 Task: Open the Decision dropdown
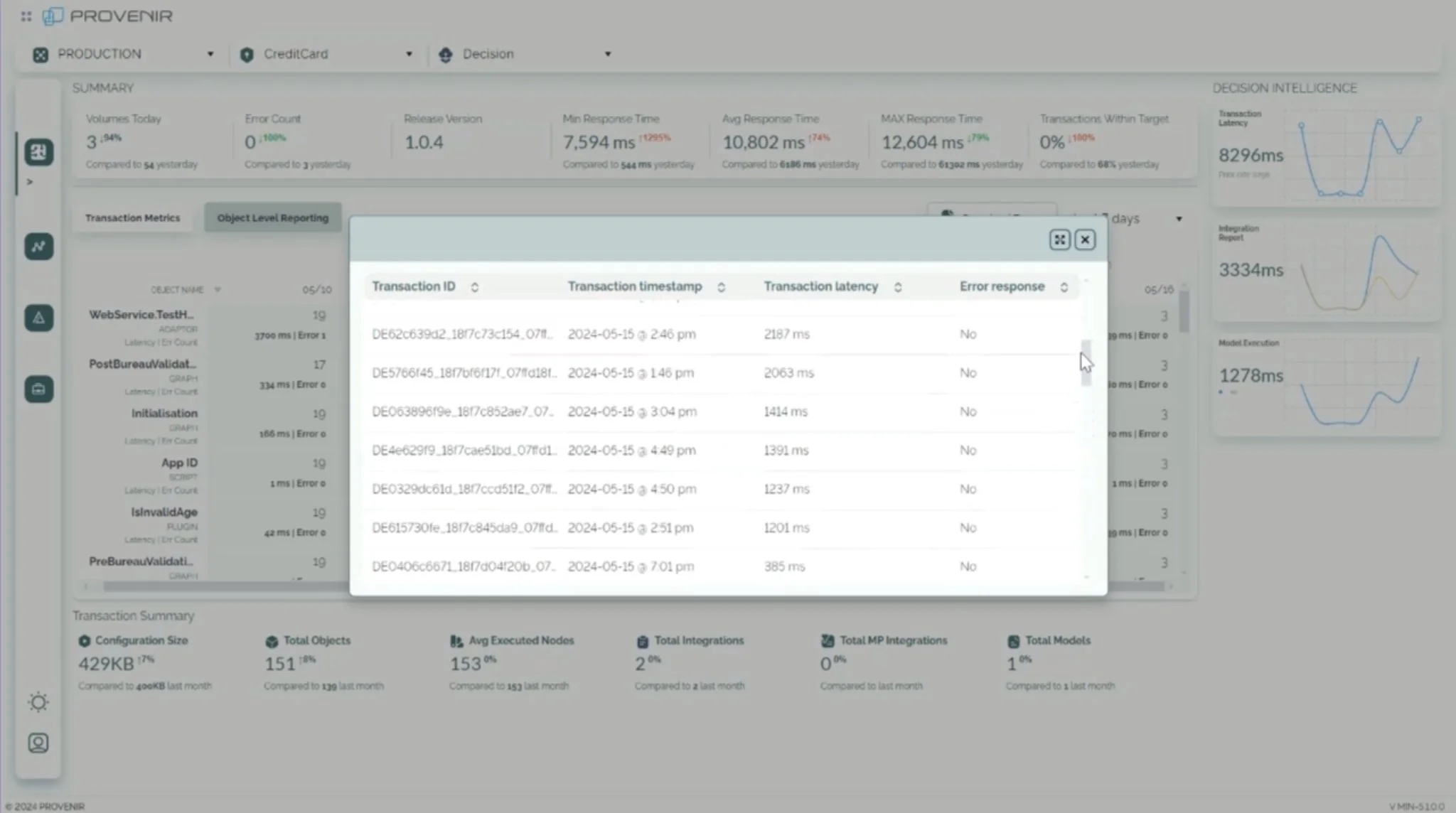click(526, 54)
